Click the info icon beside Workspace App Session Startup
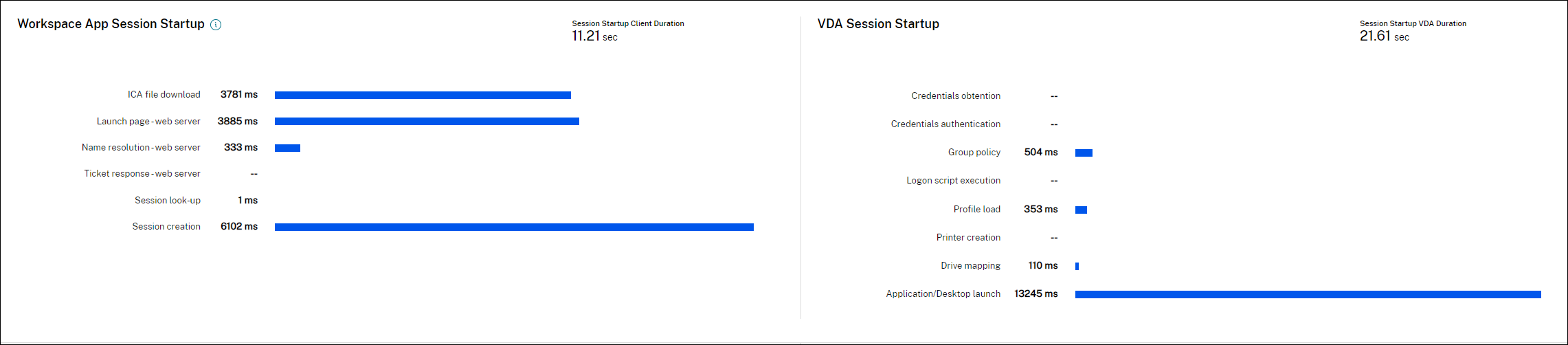The width and height of the screenshot is (1568, 345). pyautogui.click(x=216, y=25)
